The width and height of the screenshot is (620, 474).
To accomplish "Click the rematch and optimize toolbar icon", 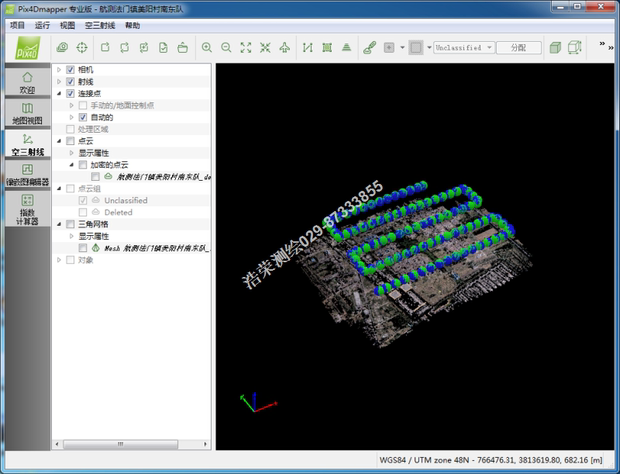I will click(x=144, y=48).
